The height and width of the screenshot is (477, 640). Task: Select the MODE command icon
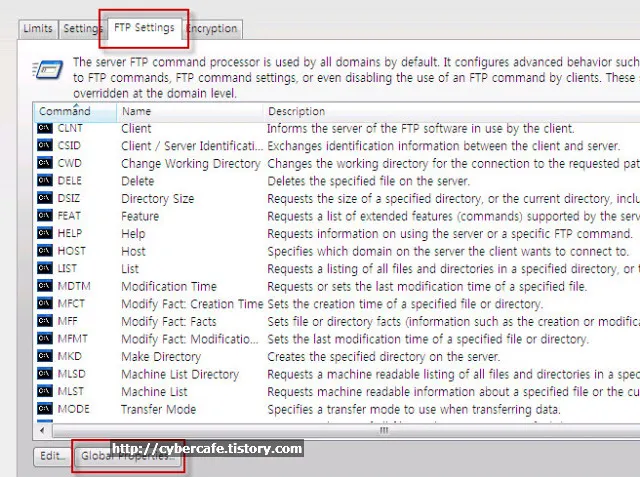(x=45, y=409)
